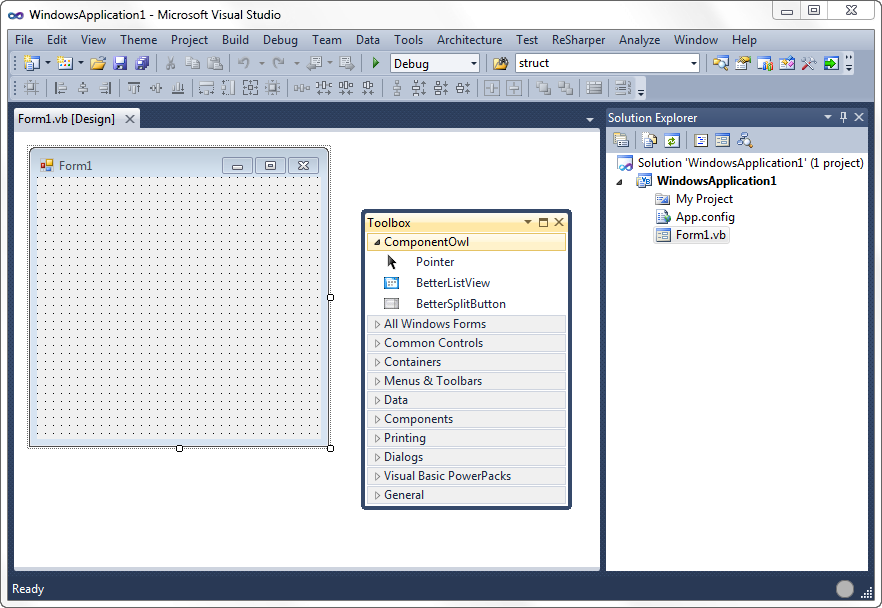Click into the 'struct' find text box
Image resolution: width=882 pixels, height=608 pixels.
pyautogui.click(x=600, y=63)
